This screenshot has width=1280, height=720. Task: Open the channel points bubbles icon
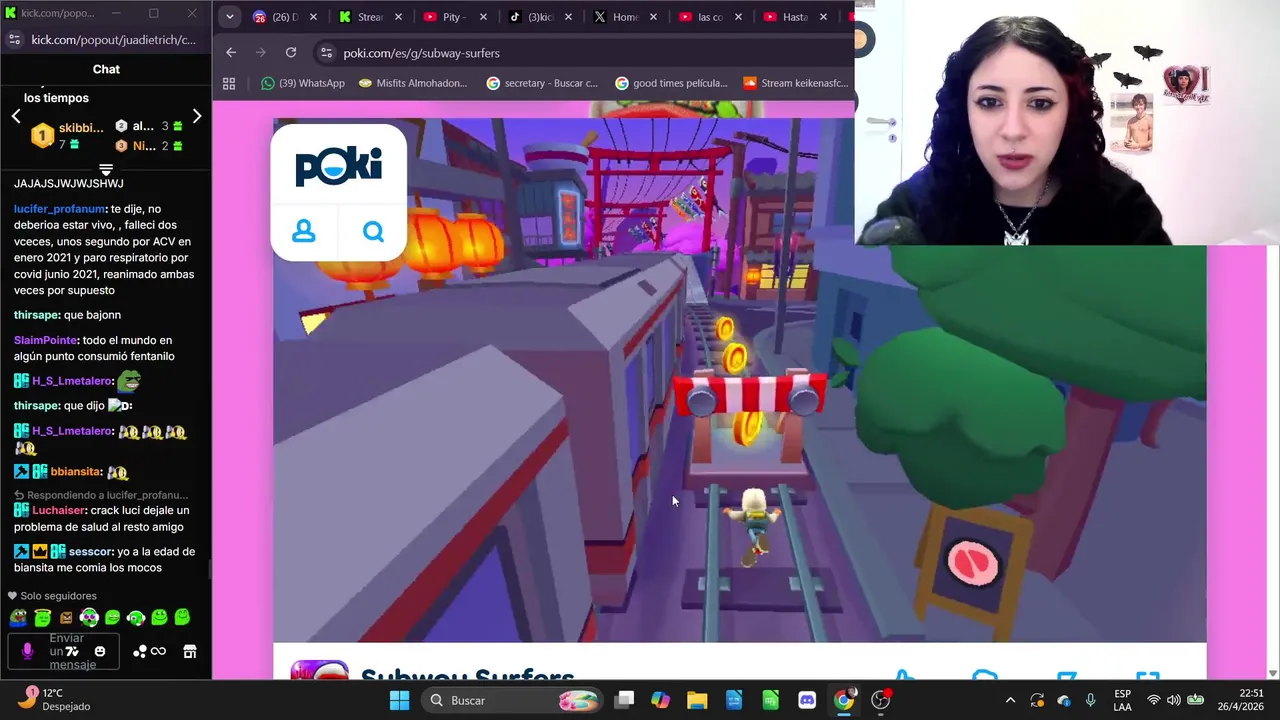139,652
